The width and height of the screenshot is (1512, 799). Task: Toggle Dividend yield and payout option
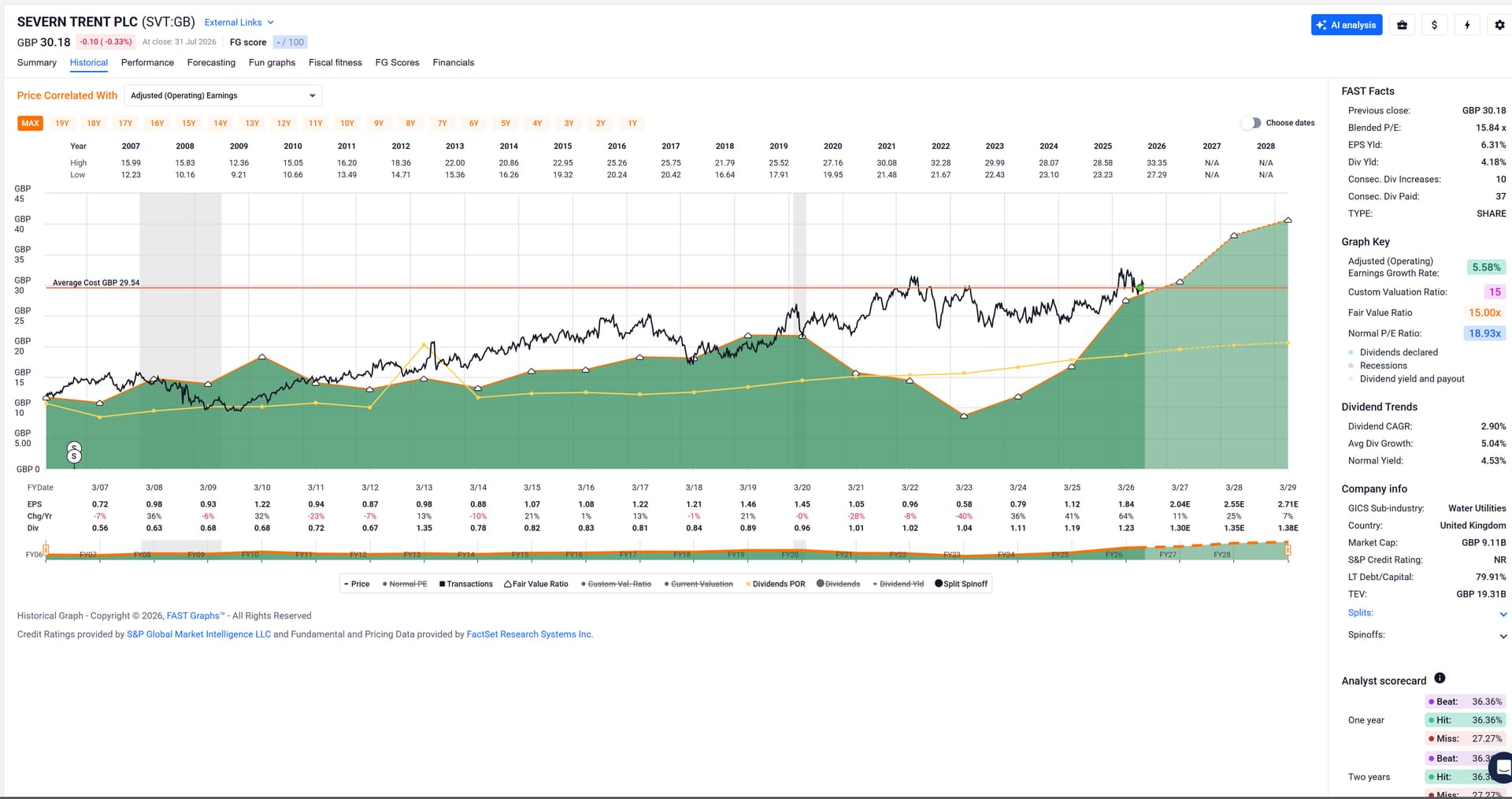(x=1406, y=379)
